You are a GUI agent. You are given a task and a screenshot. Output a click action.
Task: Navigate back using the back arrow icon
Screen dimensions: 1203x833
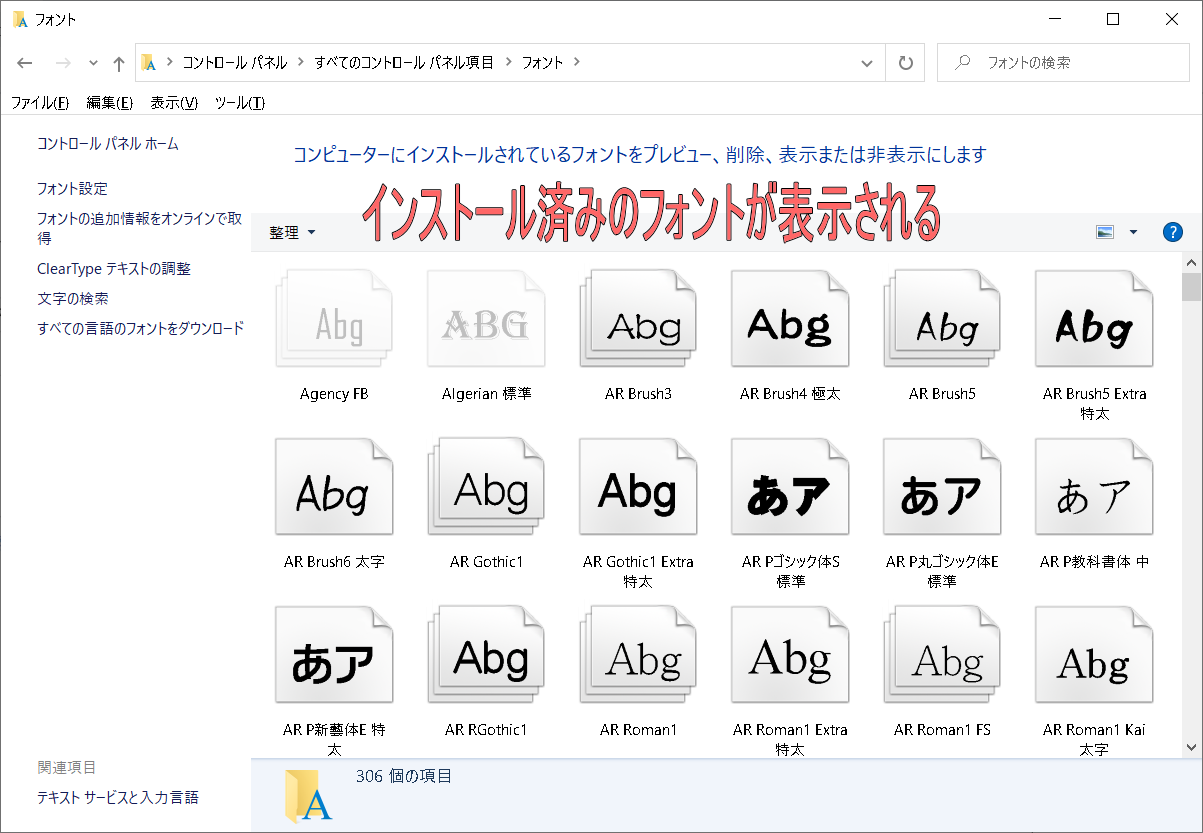point(24,62)
